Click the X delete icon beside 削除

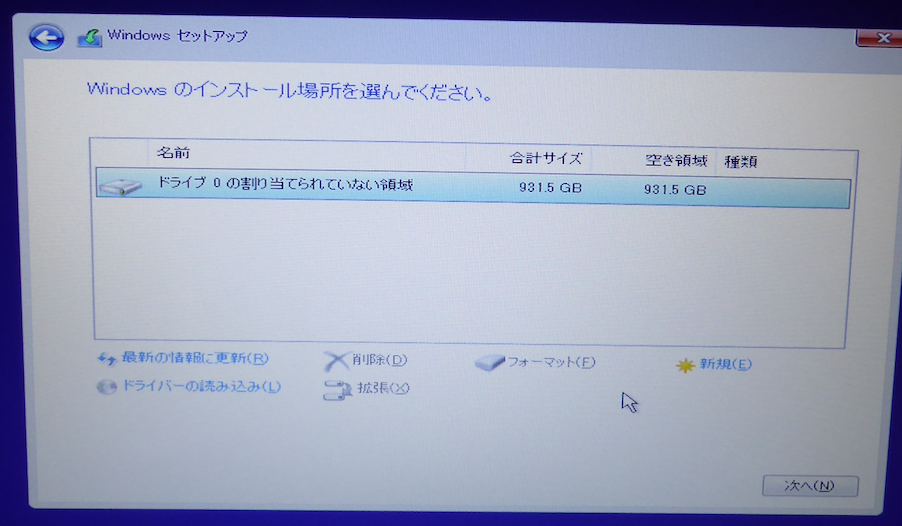tap(336, 361)
